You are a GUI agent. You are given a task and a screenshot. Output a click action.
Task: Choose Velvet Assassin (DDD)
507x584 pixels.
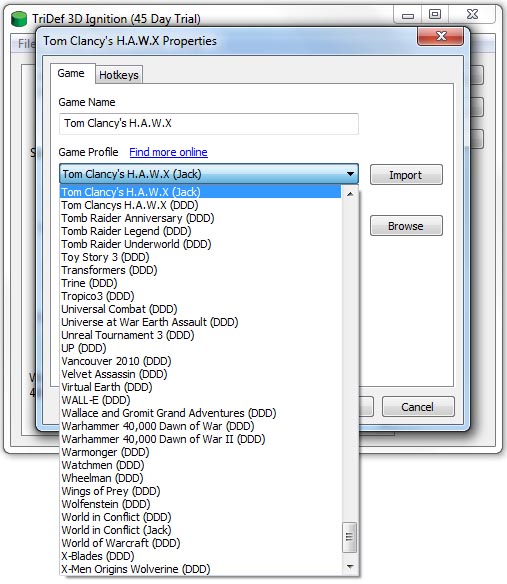pyautogui.click(x=201, y=374)
